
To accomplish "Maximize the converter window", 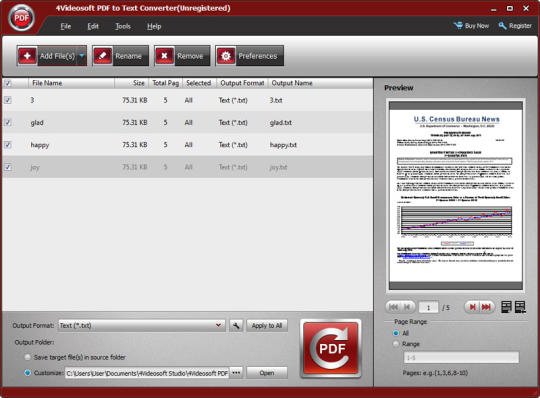I will point(510,8).
